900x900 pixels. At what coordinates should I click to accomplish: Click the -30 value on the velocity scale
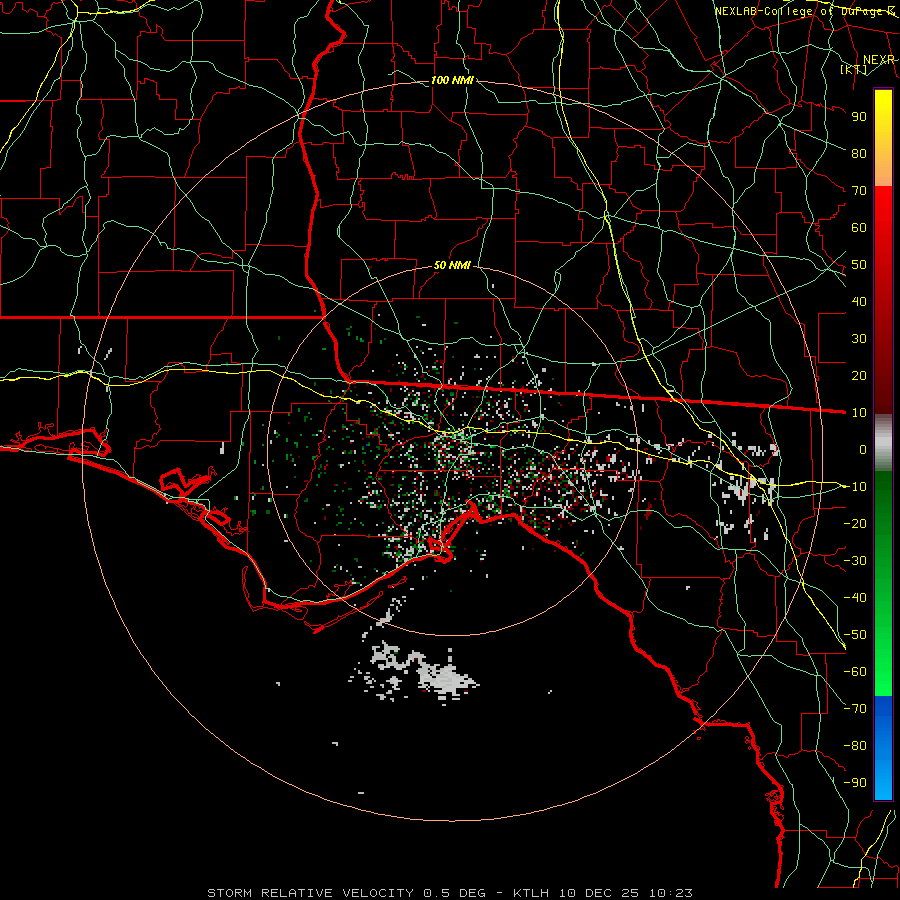tap(855, 561)
